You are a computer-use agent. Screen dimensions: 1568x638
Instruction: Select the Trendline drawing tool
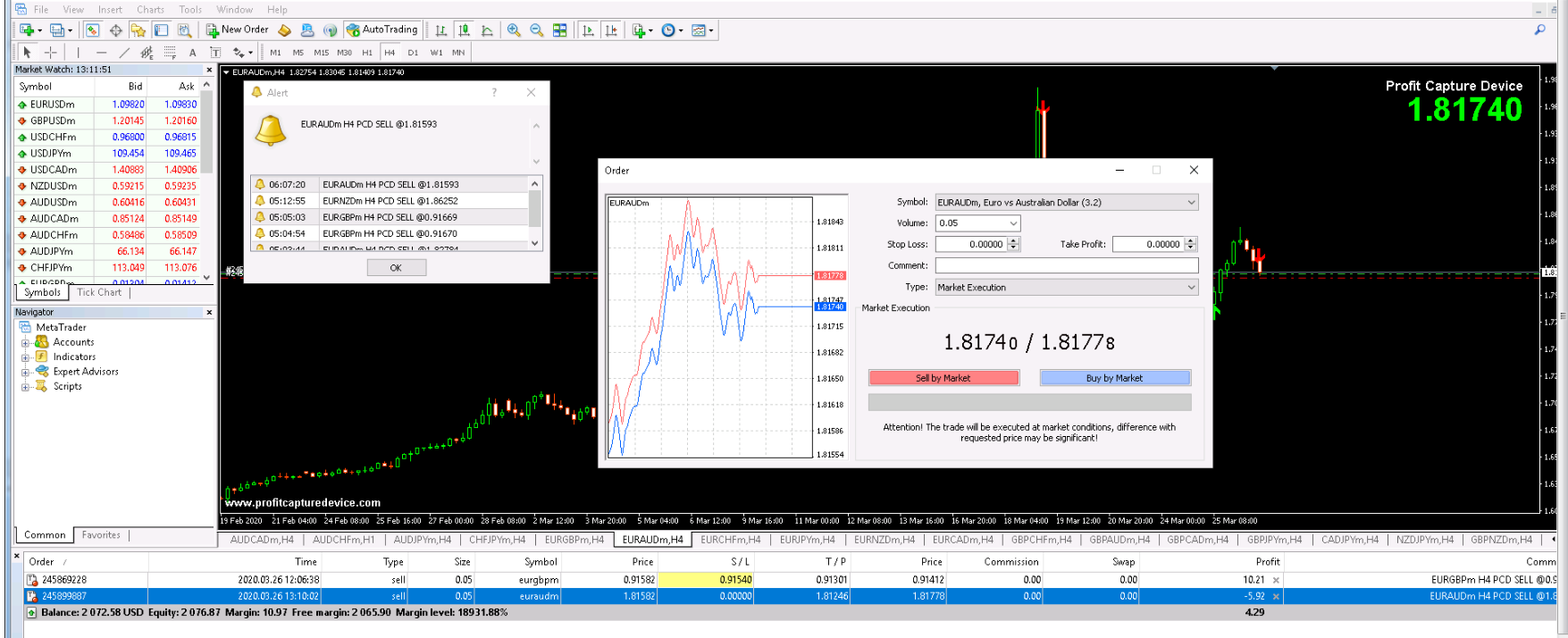[x=124, y=53]
